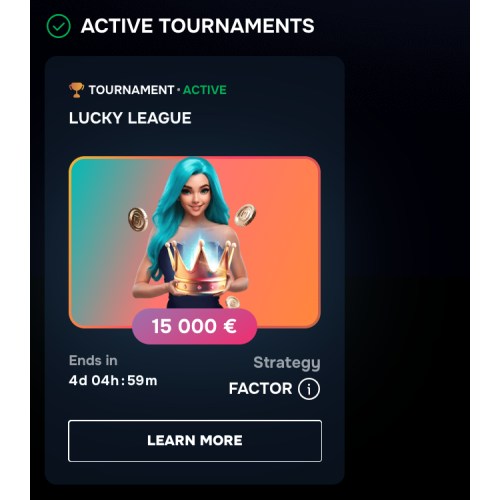Click the blue-haired character's face
This screenshot has height=500, width=500.
(195, 197)
